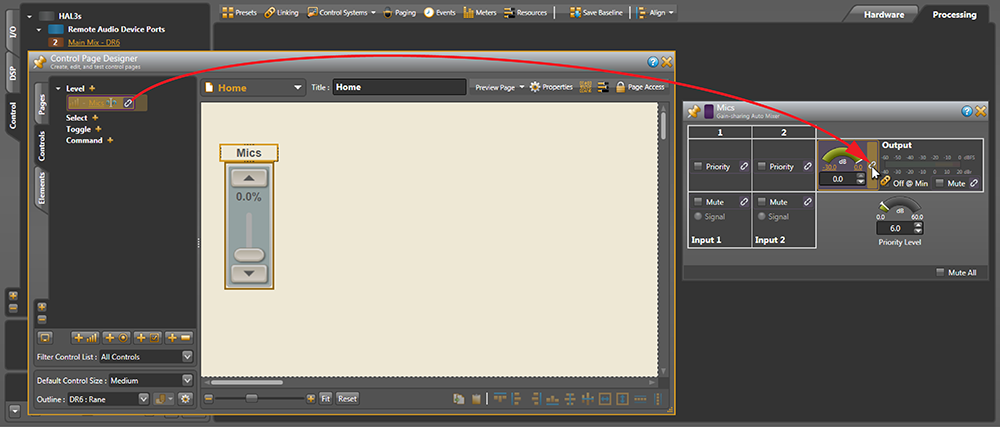Image resolution: width=1000 pixels, height=427 pixels.
Task: Click the Main Mix - DR6 link
Action: (94, 42)
